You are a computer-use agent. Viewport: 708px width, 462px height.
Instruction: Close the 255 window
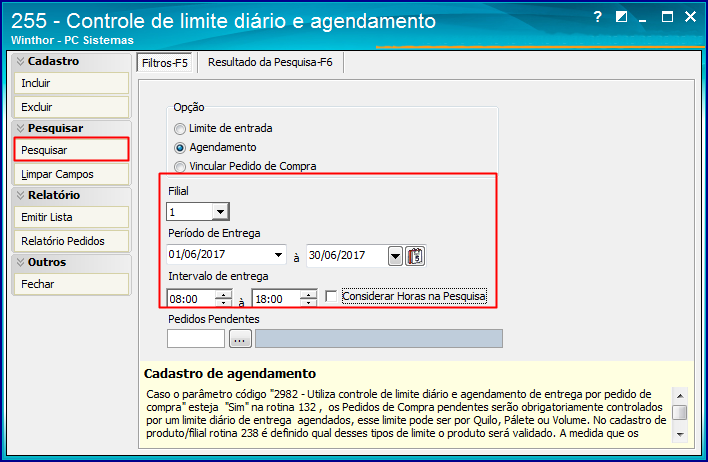point(690,17)
